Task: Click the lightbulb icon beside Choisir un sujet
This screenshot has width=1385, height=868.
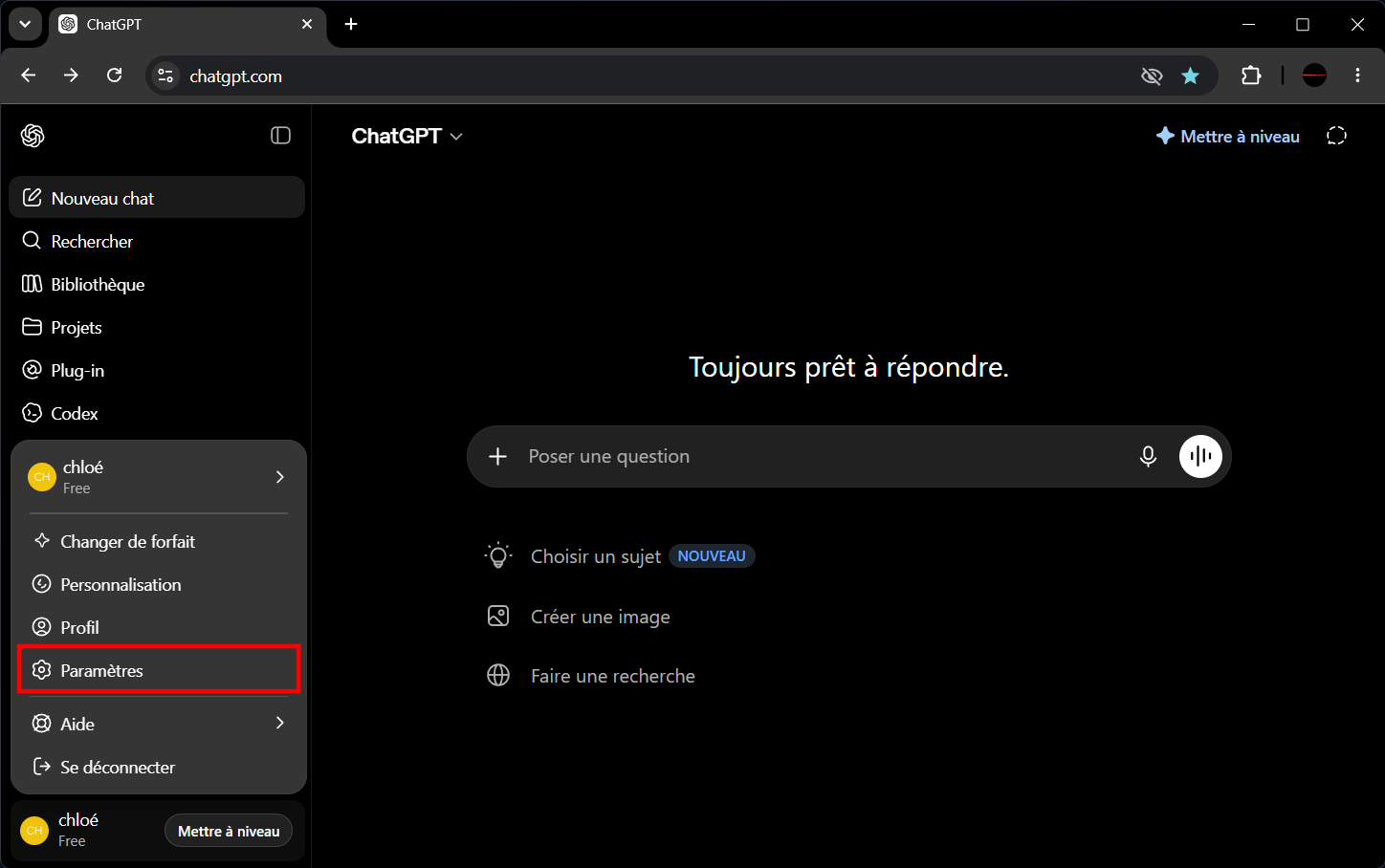Action: [498, 555]
